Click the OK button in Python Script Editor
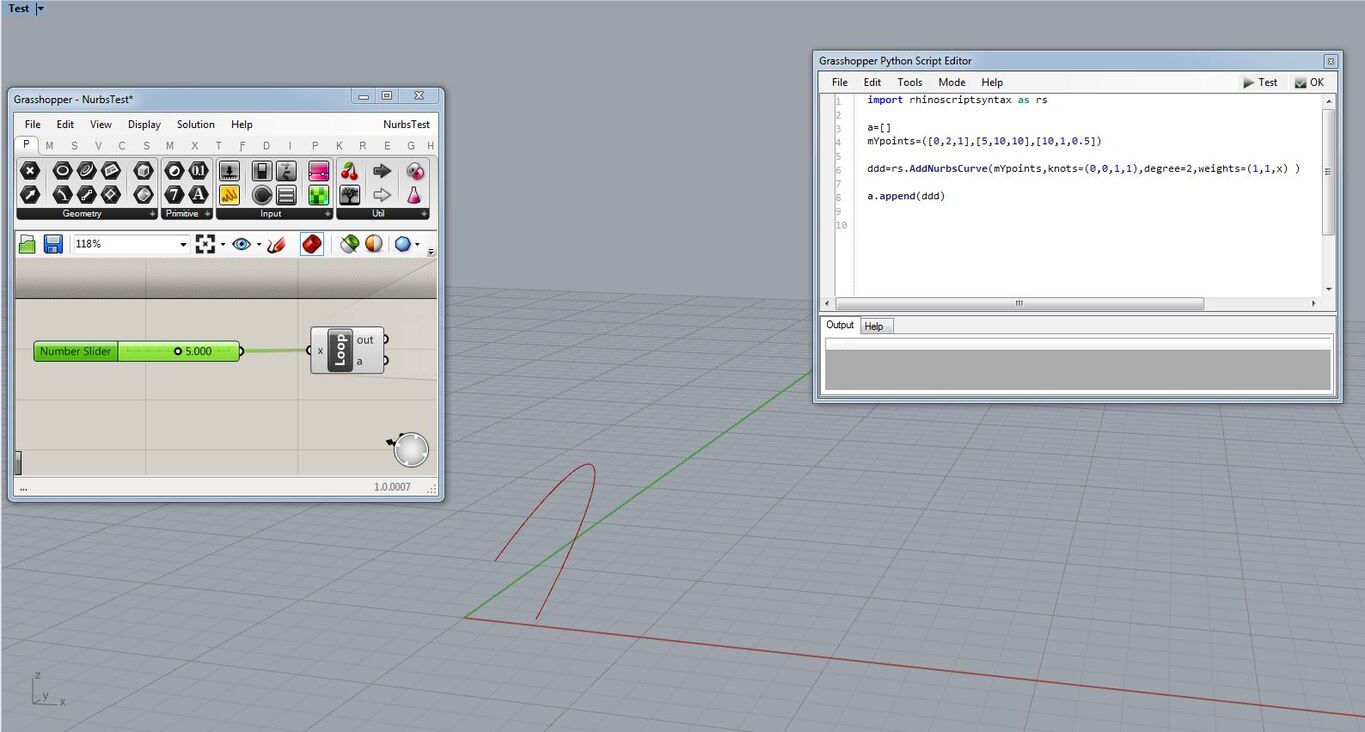The height and width of the screenshot is (732, 1365). click(1309, 82)
